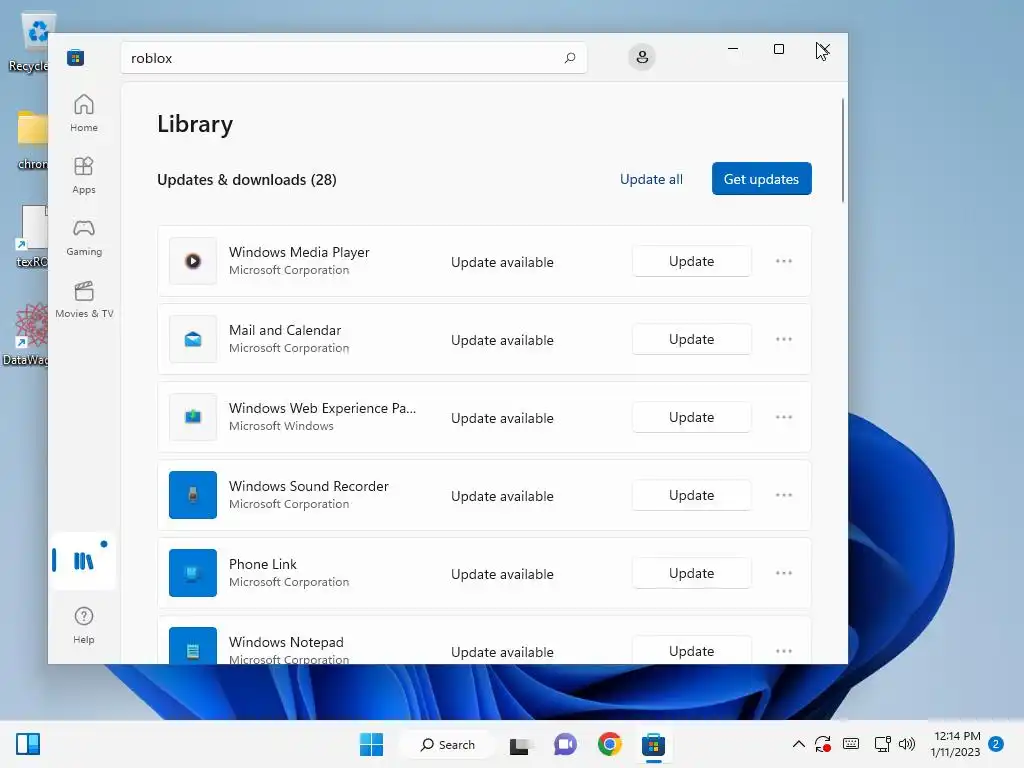
Task: Click the Windows Media Player title text
Action: (299, 252)
